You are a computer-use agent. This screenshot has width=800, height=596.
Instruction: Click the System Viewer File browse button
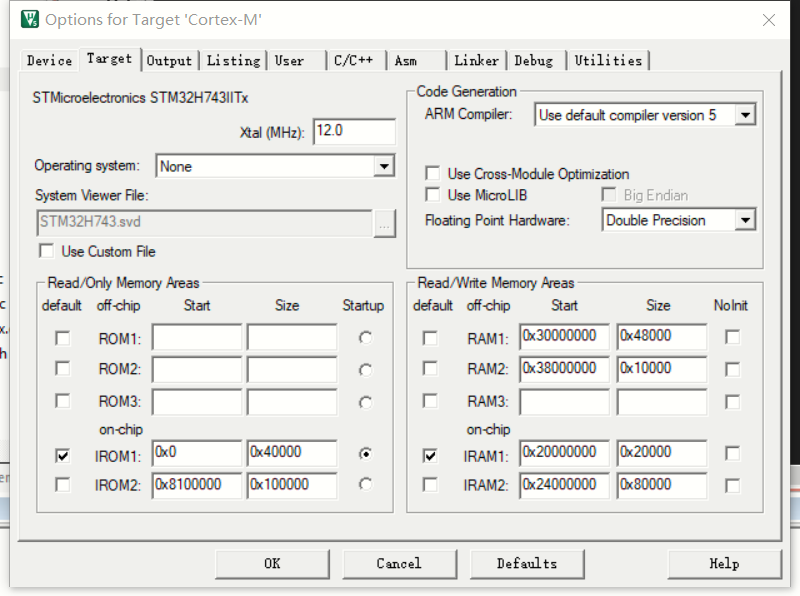(384, 224)
